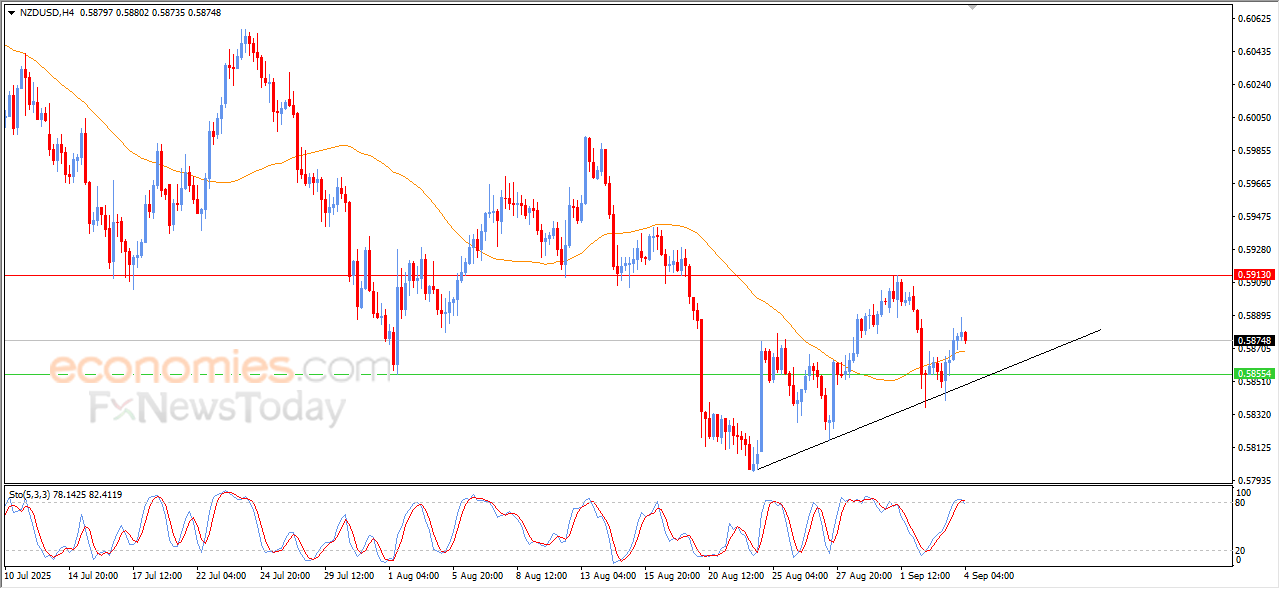Click the 8 Aug 12:00 time label

pyautogui.click(x=541, y=576)
